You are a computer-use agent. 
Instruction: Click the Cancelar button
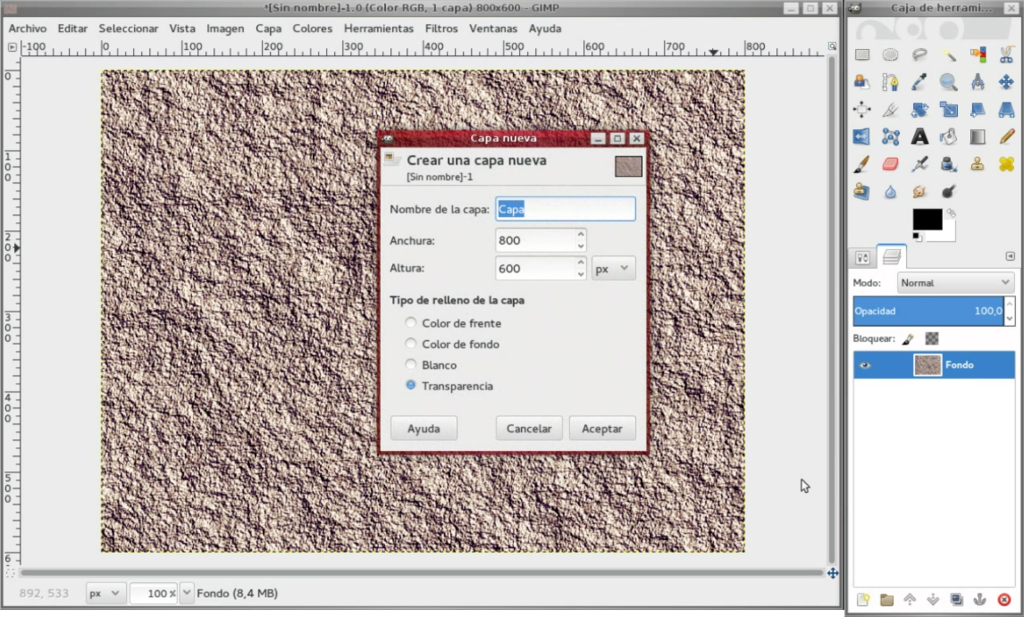pos(528,427)
